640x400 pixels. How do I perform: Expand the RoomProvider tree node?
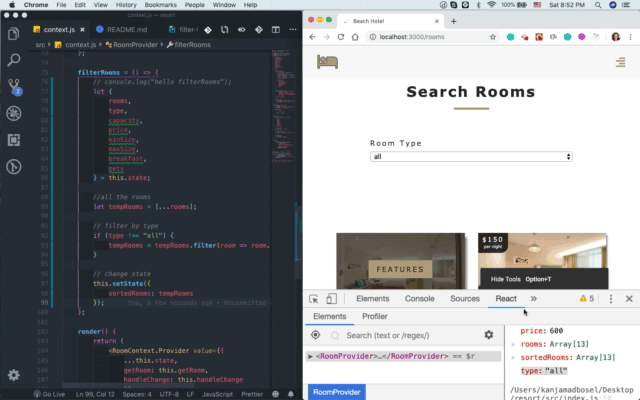310,356
